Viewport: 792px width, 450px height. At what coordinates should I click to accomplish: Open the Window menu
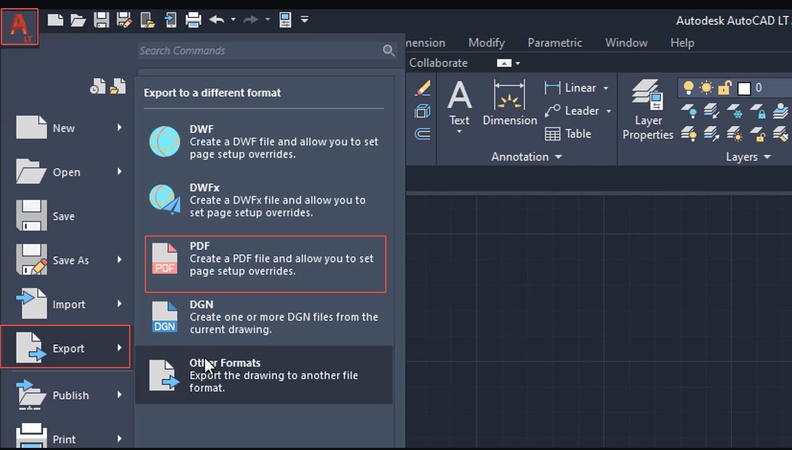[x=626, y=43]
